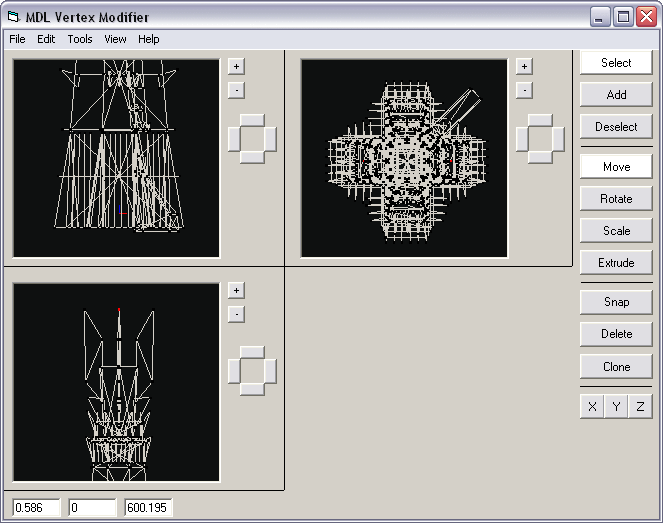The image size is (663, 523).
Task: Click the X coordinate field showing 0.586
Action: [37, 507]
